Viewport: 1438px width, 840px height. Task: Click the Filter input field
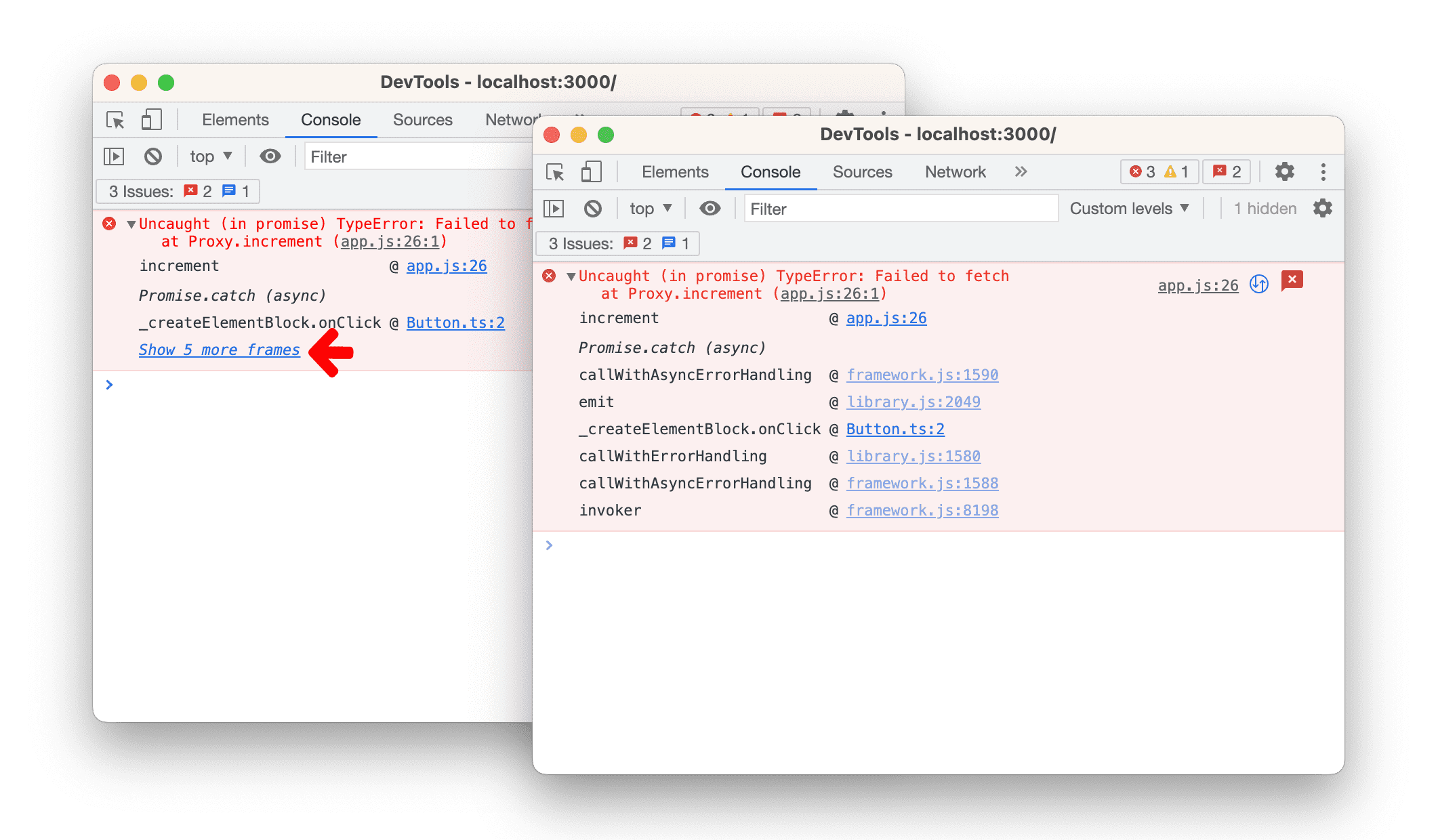[x=899, y=208]
